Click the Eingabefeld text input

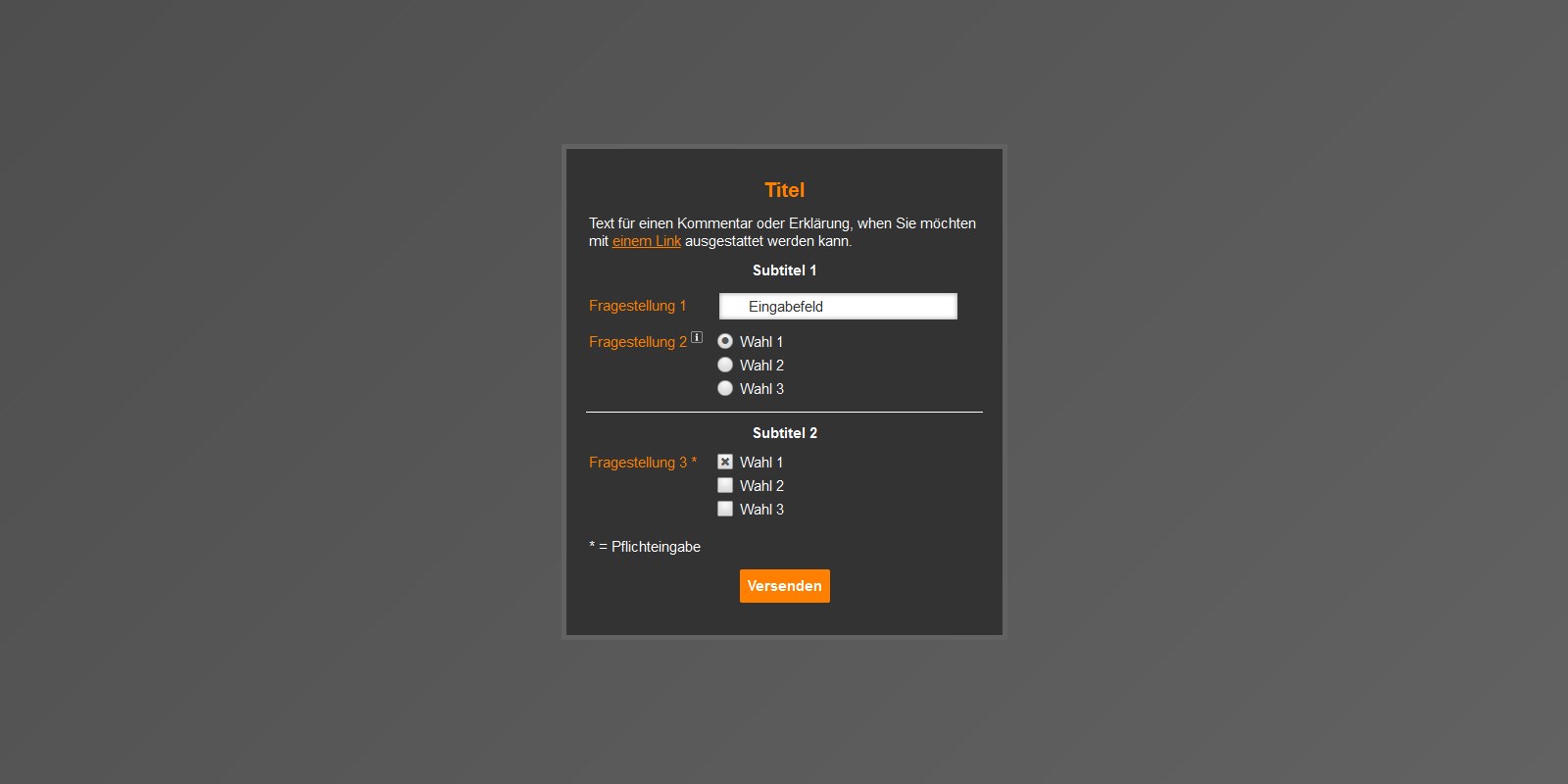point(838,307)
